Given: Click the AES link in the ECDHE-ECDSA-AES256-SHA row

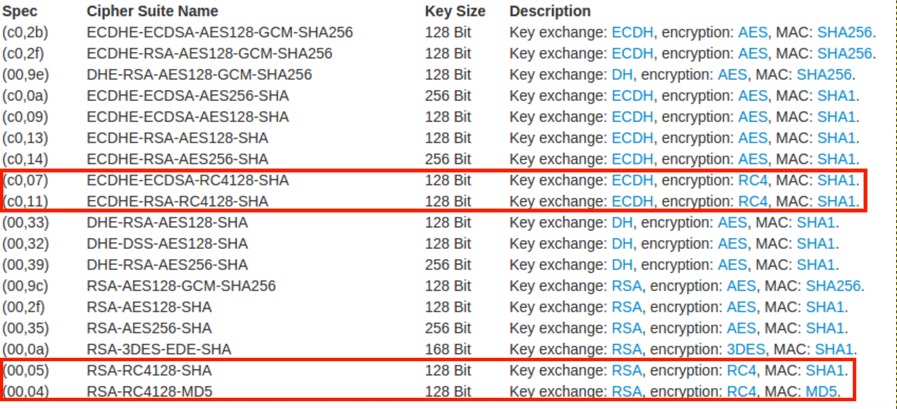Looking at the screenshot, I should point(753,96).
